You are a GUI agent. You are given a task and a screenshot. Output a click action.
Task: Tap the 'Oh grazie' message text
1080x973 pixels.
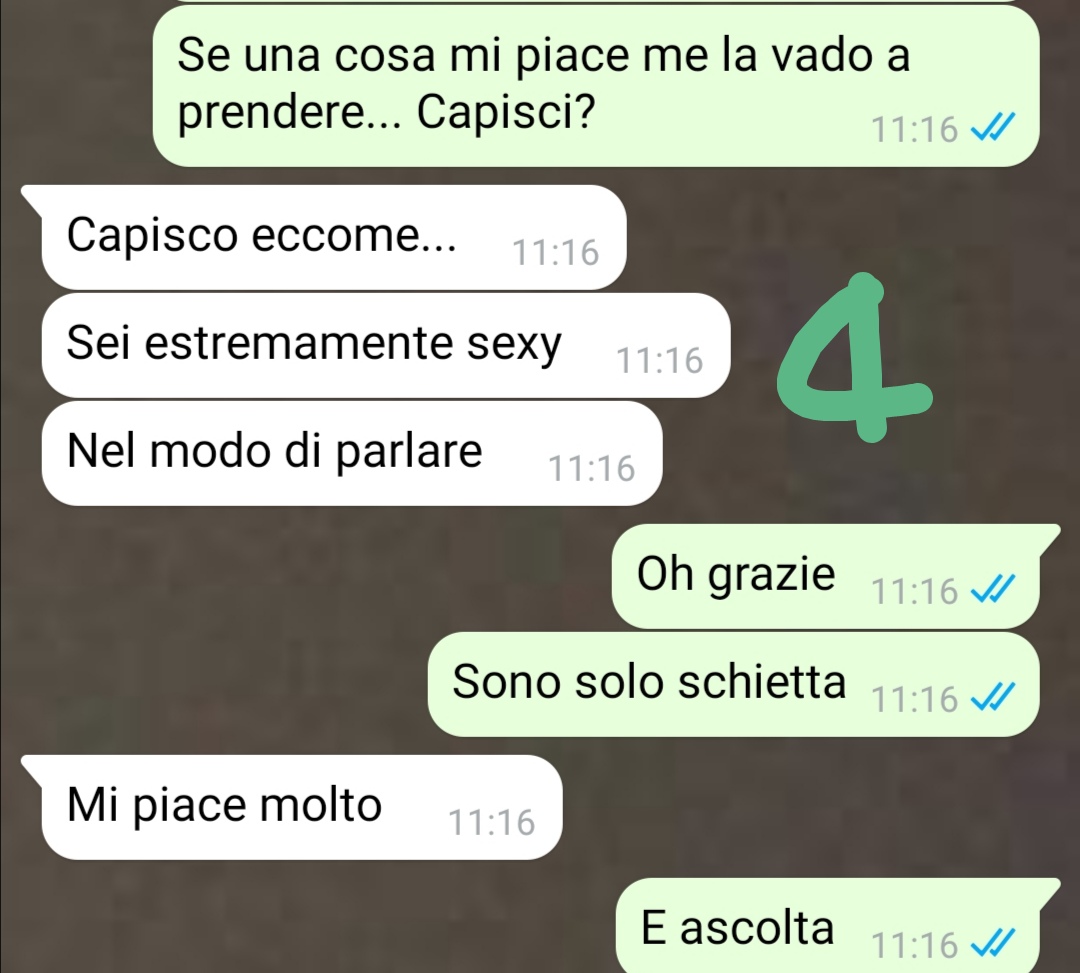[x=736, y=574]
